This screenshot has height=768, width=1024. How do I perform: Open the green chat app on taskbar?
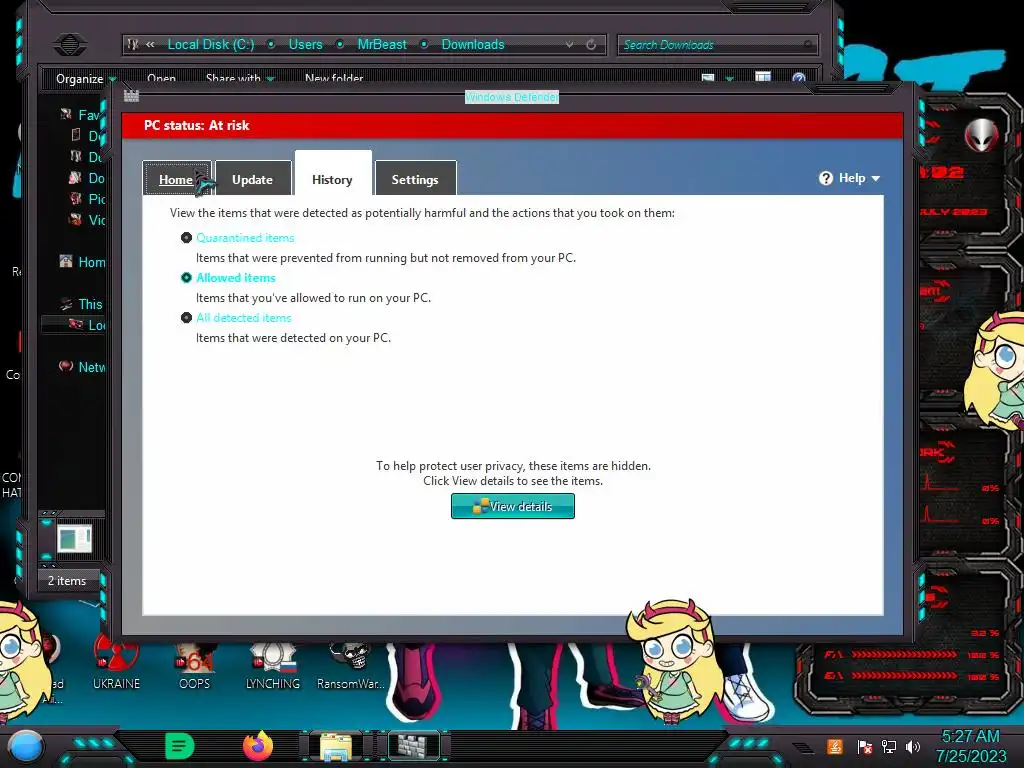tap(180, 746)
